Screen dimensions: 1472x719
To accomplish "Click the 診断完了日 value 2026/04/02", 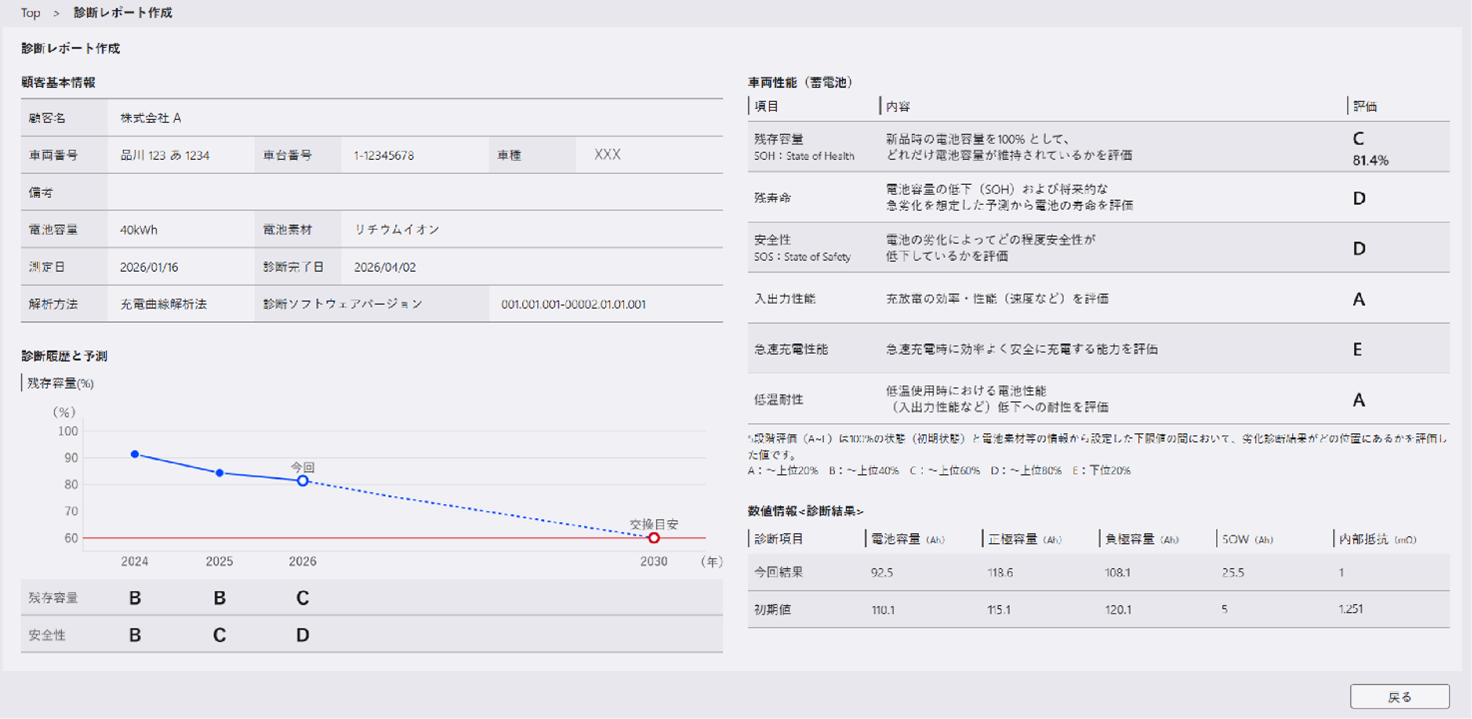I will 385,267.
